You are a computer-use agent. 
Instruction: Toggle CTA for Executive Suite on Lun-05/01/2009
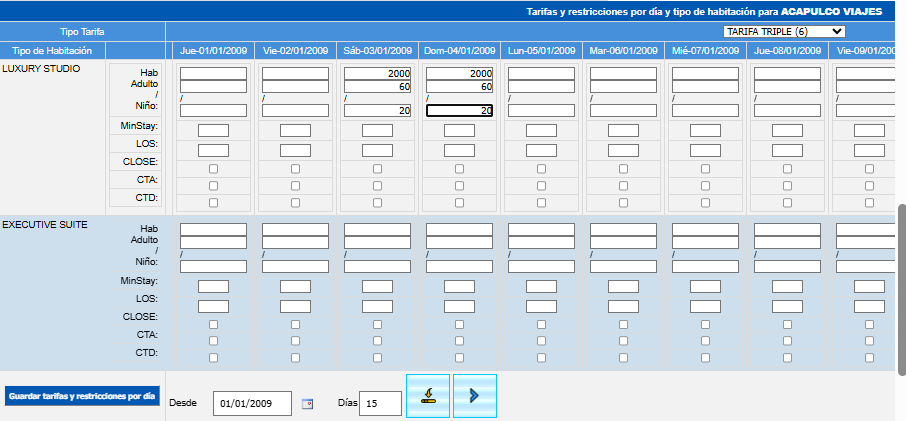point(541,341)
